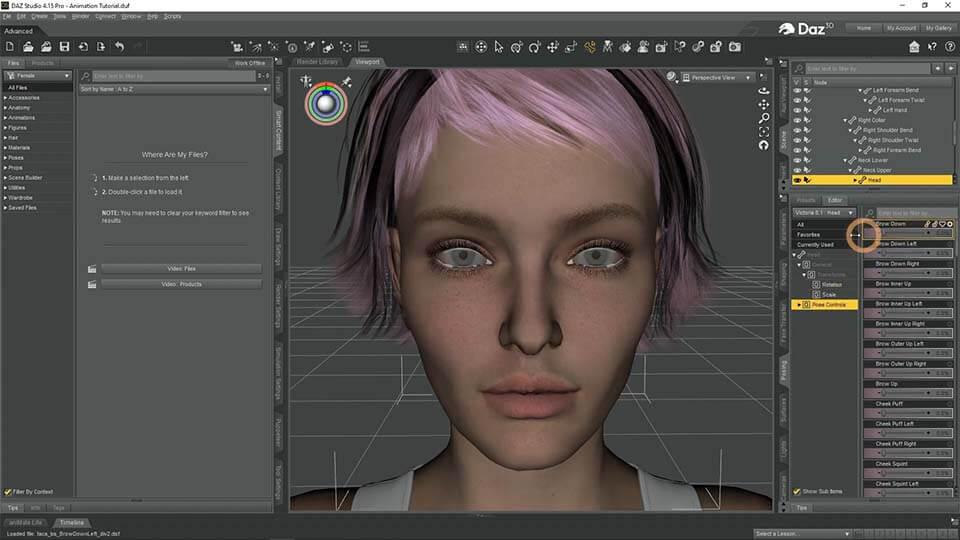Click viewport zoom magnifier control
Screen dimensions: 960x540
[x=763, y=118]
